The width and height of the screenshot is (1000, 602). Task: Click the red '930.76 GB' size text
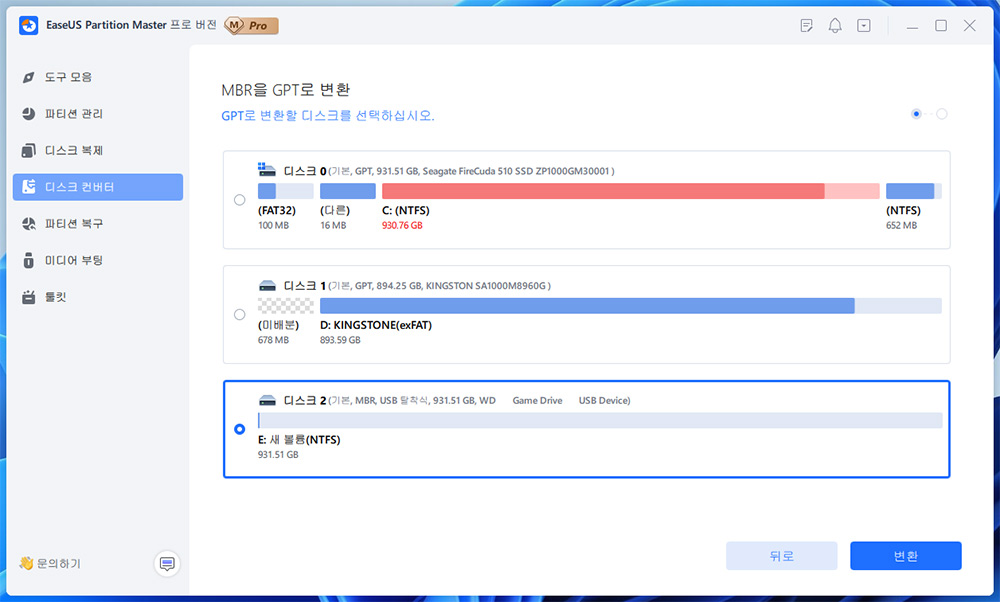402,225
